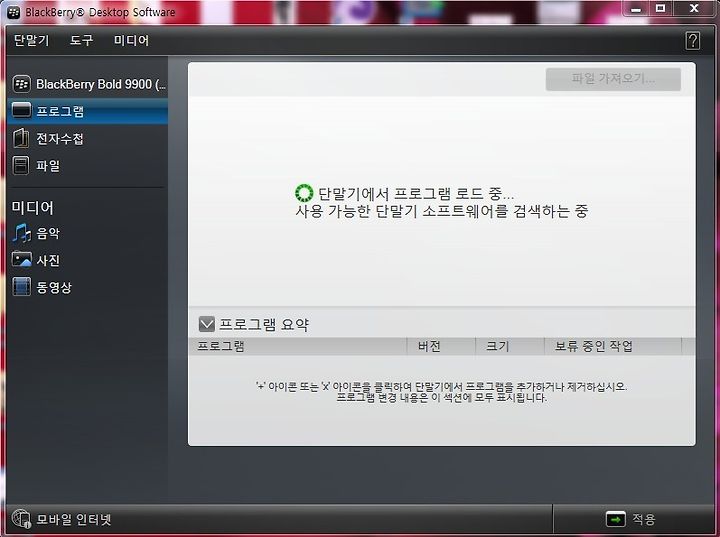Viewport: 720px width, 537px height.
Task: Click the 음악 music note icon
Action: pos(21,233)
